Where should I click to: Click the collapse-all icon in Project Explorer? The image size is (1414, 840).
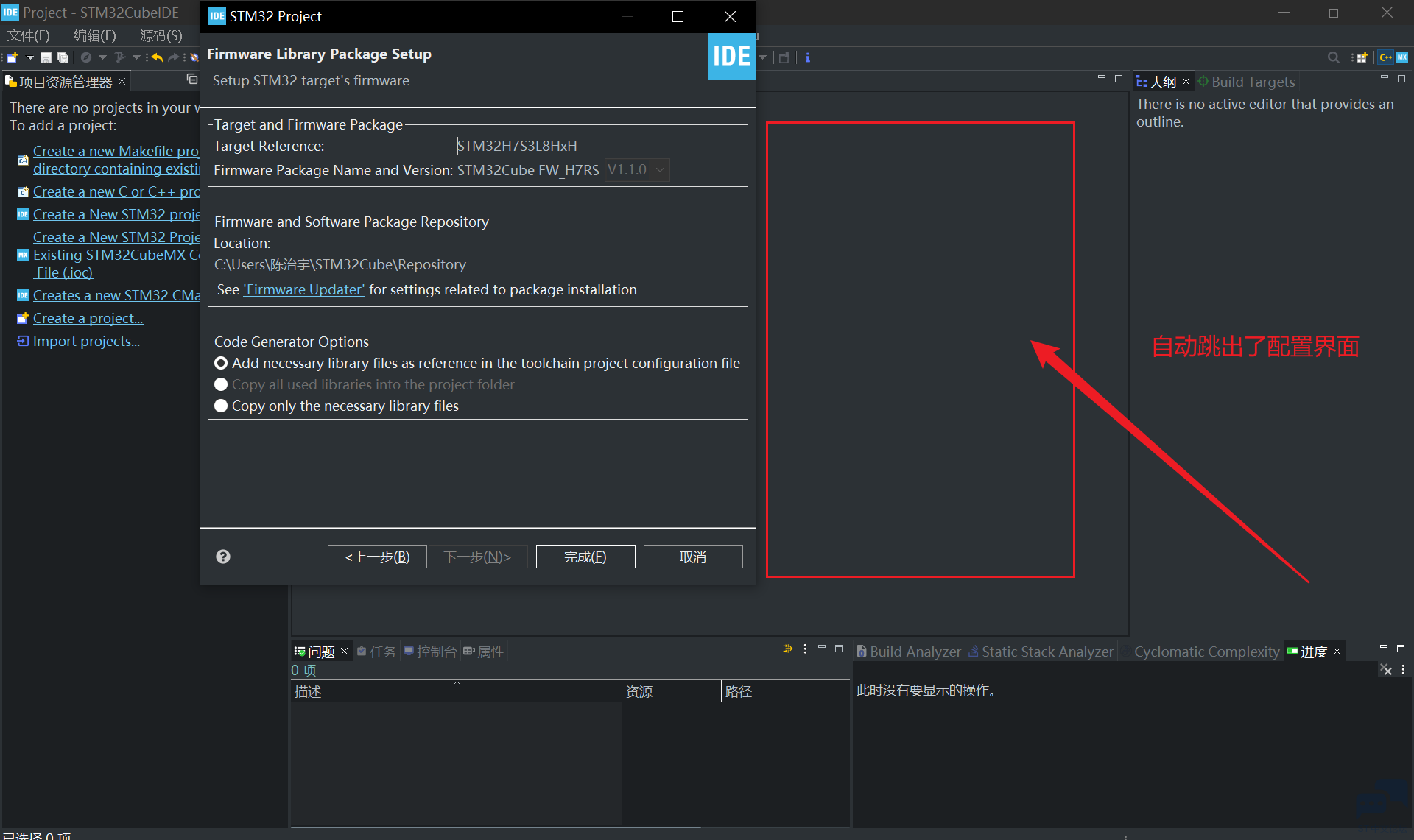point(192,80)
